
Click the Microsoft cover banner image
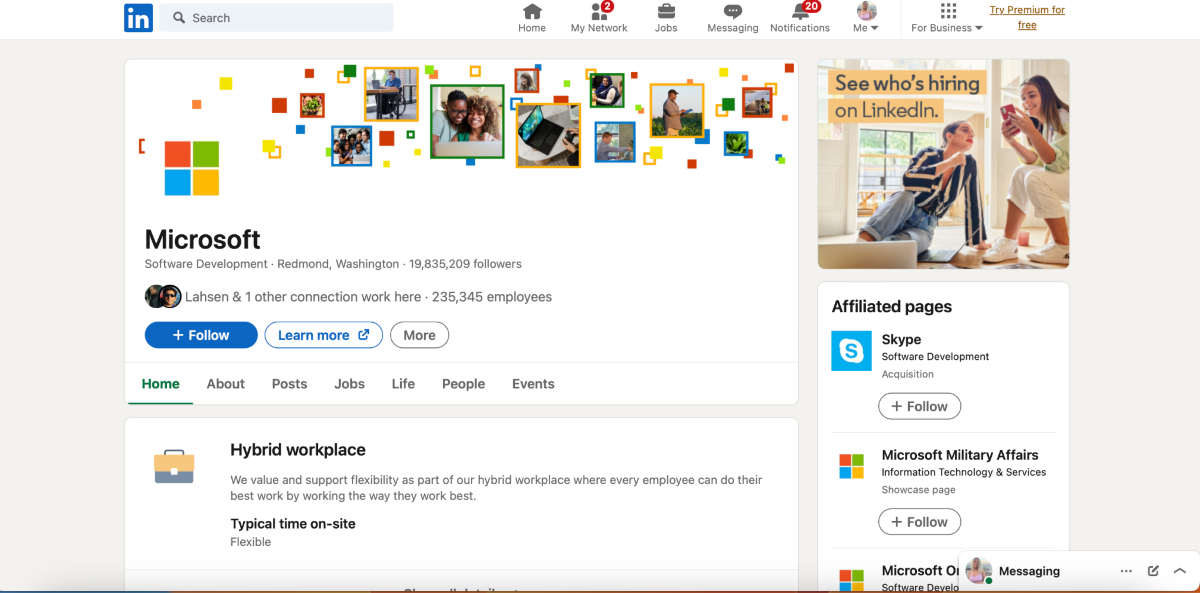coord(461,115)
